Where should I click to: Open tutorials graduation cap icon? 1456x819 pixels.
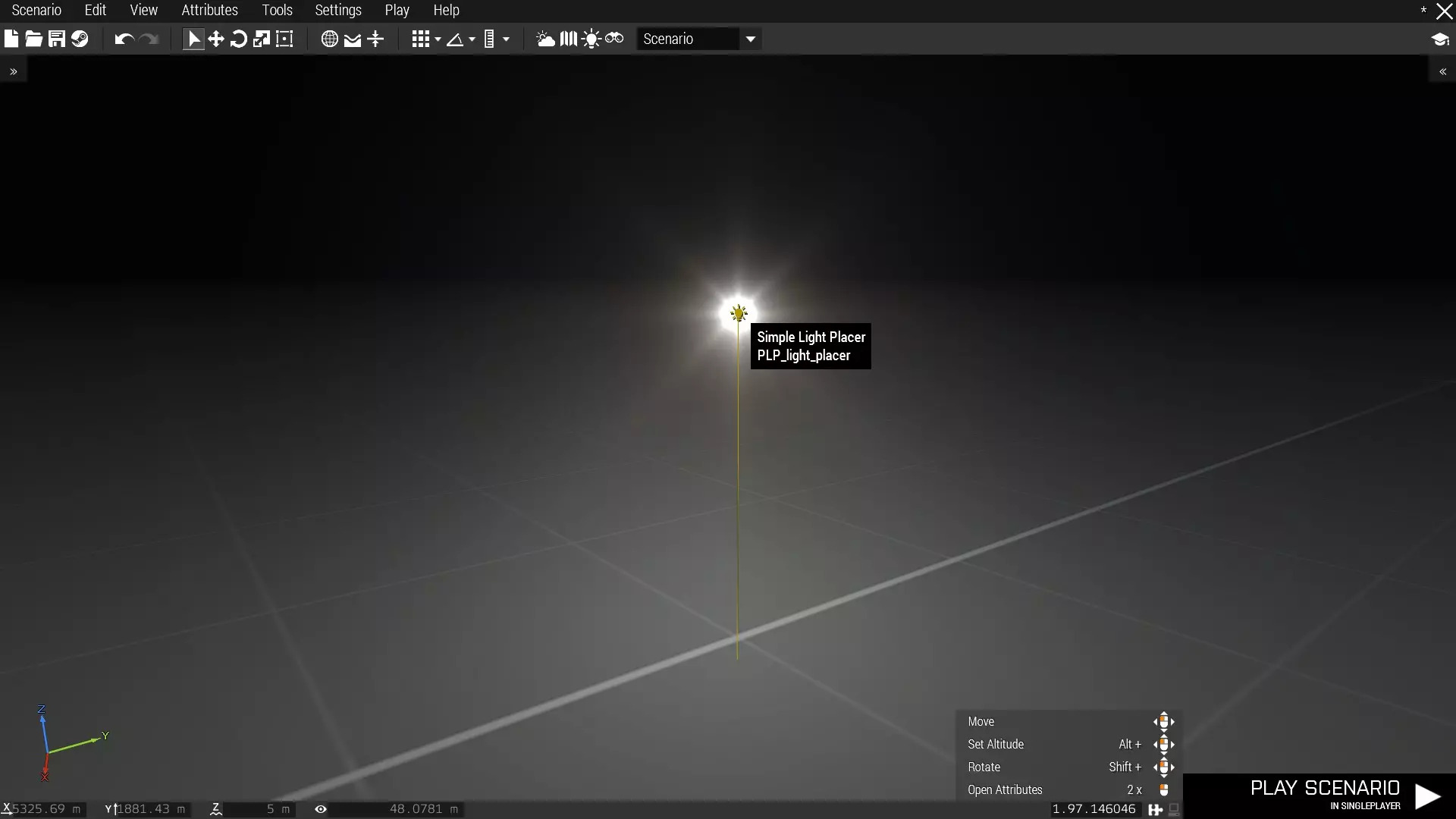tap(1439, 39)
